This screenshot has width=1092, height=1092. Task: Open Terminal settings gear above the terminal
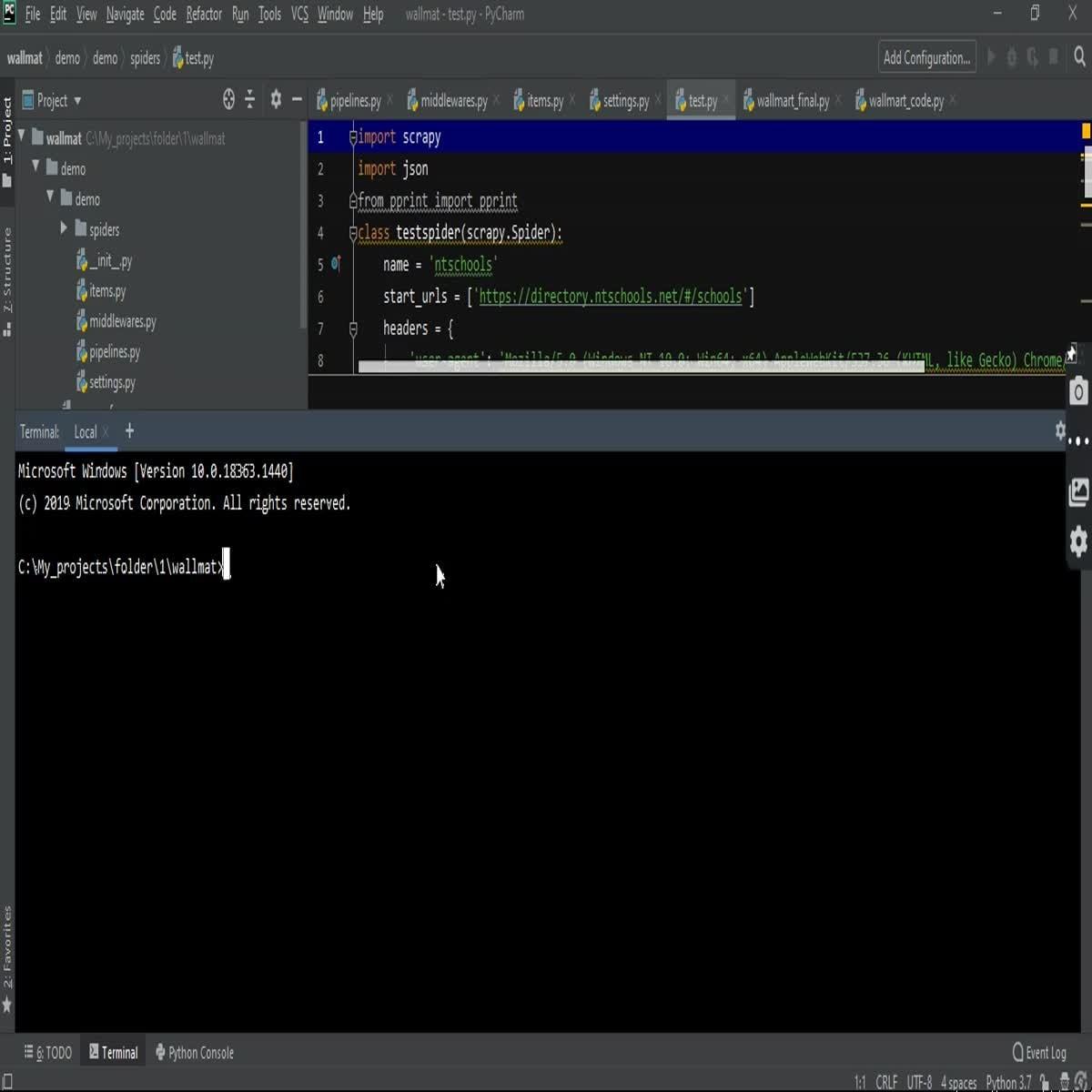[1059, 430]
